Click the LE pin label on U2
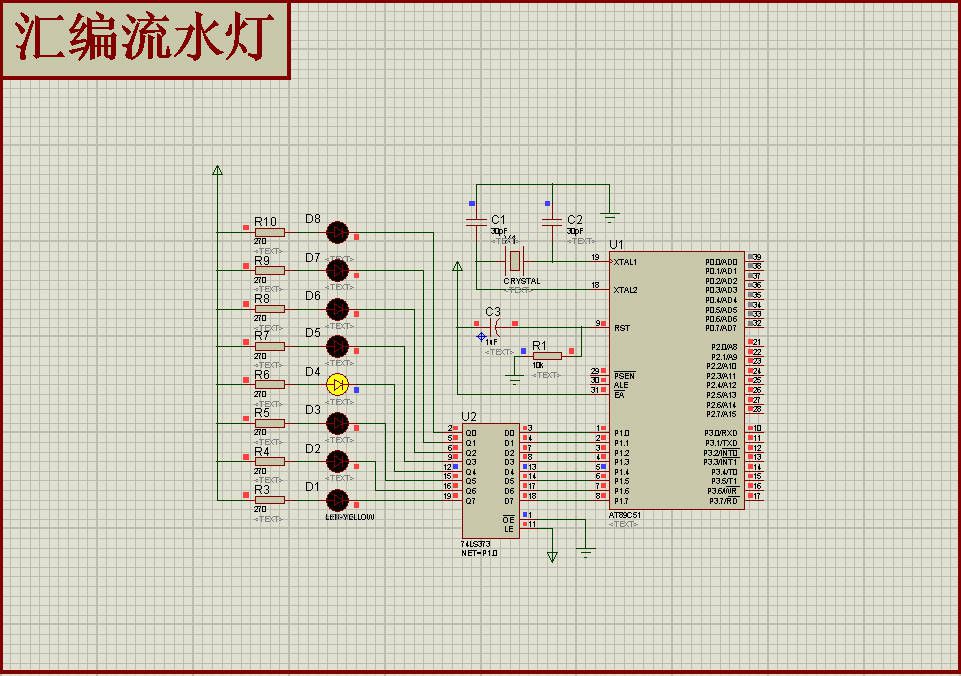This screenshot has width=961, height=676. (509, 529)
